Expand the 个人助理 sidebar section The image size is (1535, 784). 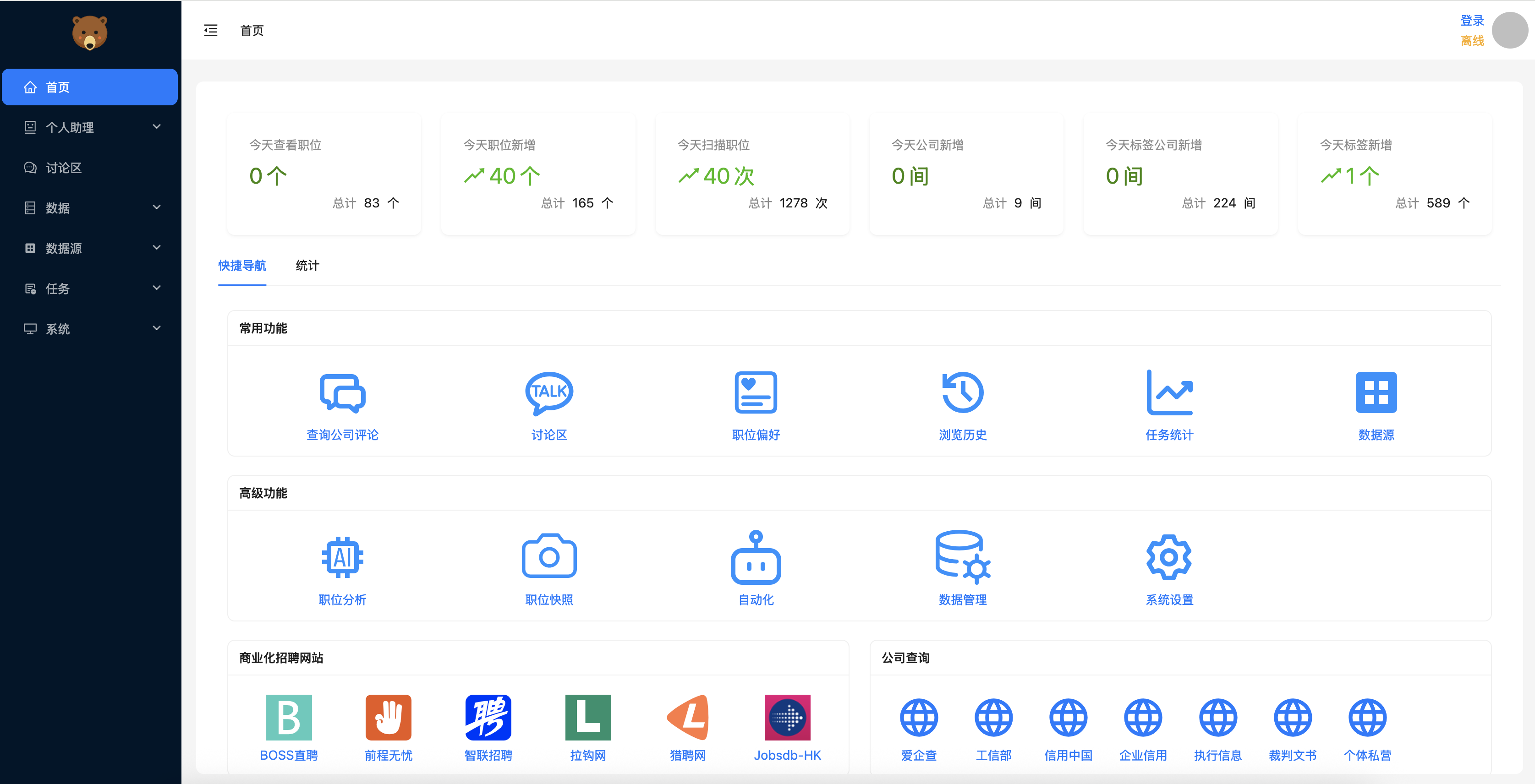point(90,127)
